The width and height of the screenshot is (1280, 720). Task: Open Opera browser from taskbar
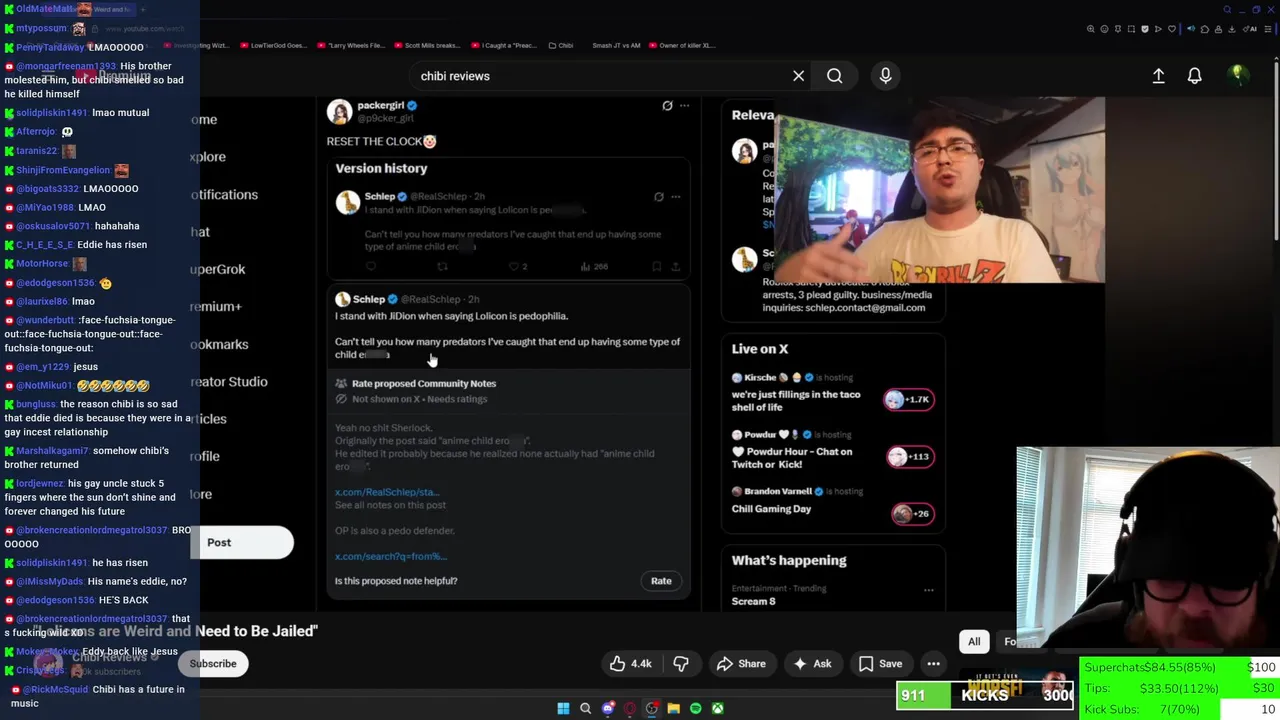[629, 708]
